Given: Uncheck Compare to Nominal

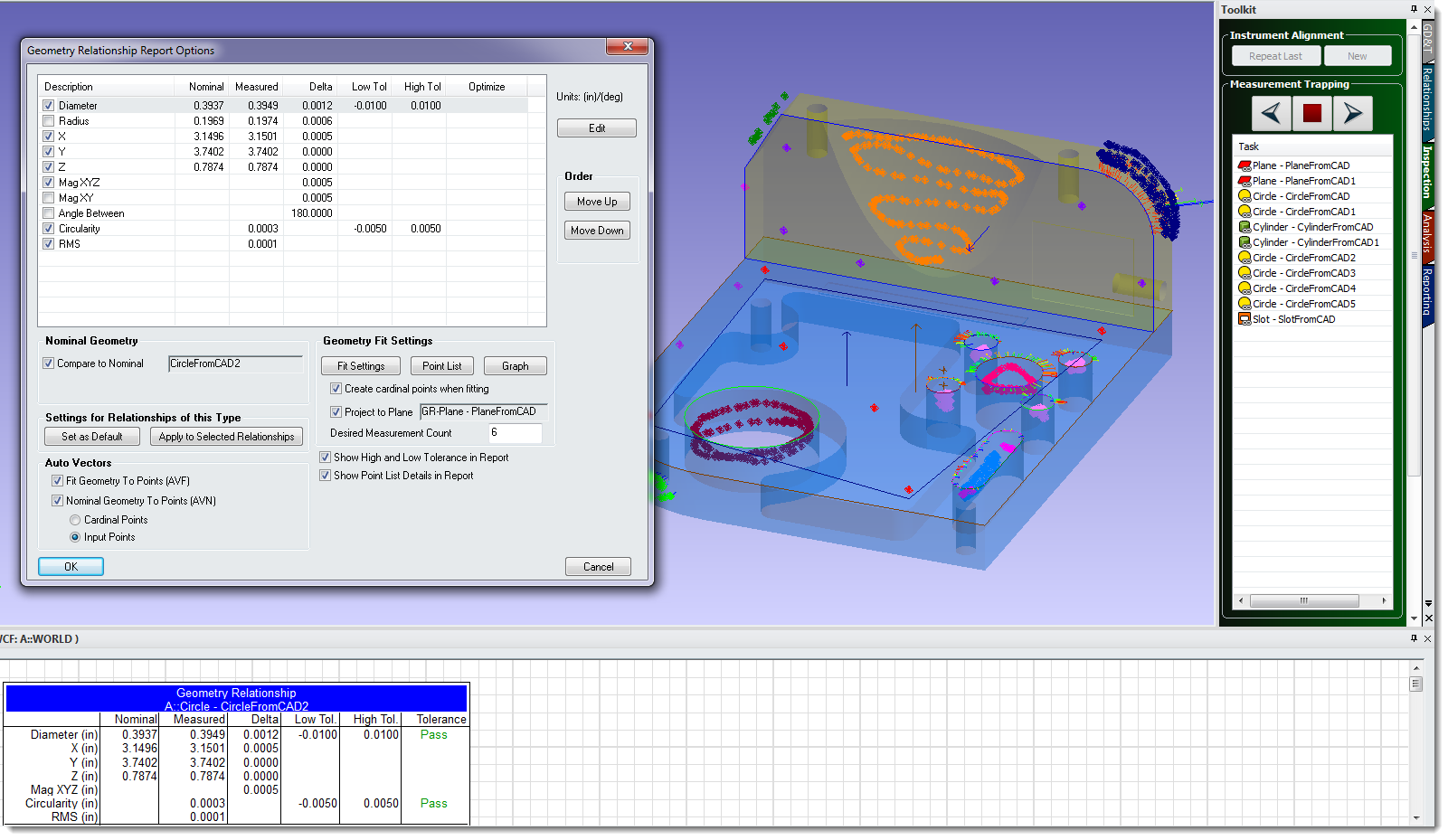Looking at the screenshot, I should point(49,363).
